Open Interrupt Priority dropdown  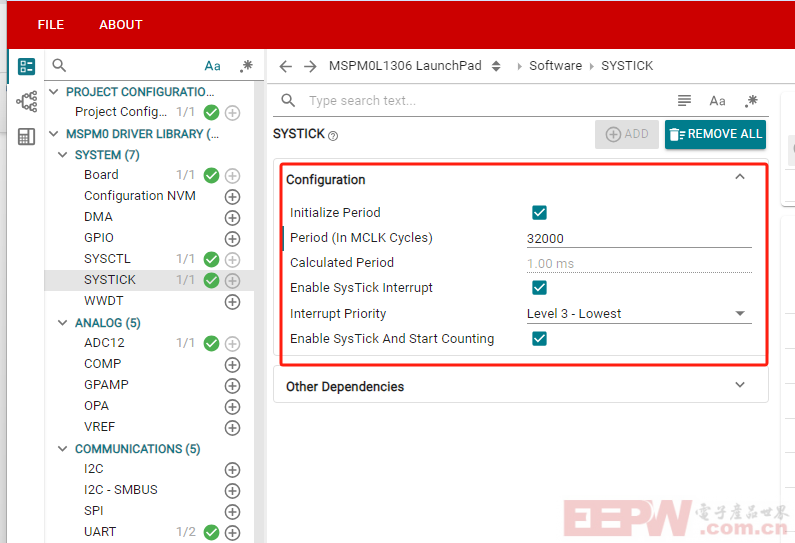click(639, 314)
